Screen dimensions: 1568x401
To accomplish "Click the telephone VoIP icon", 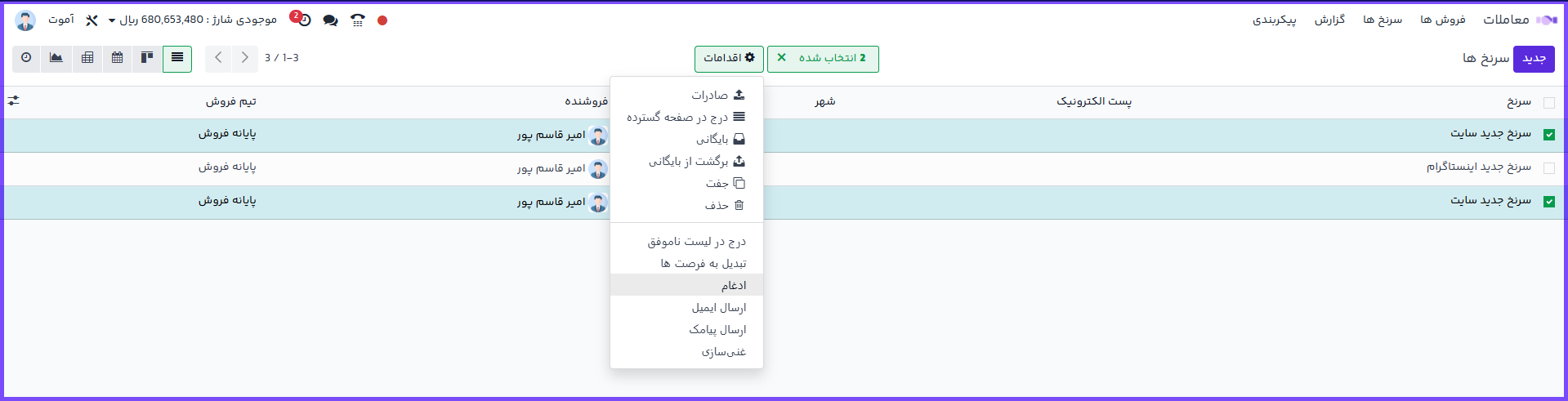I will point(358,20).
